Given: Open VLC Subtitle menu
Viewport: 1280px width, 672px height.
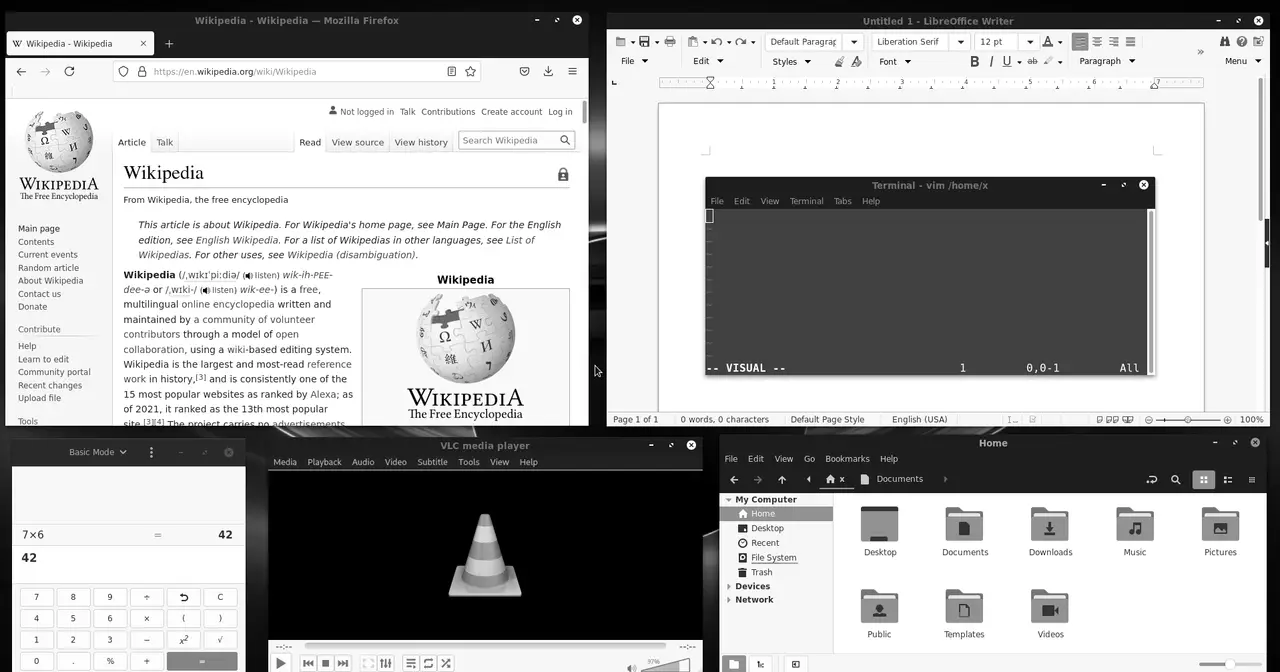Looking at the screenshot, I should click(432, 462).
